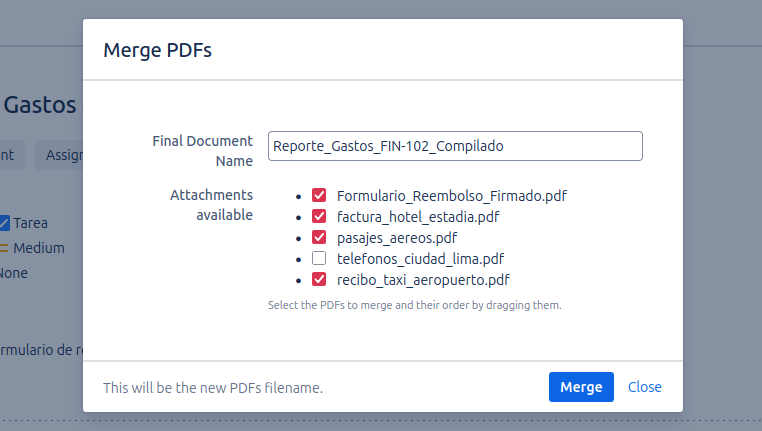Uncheck recibo_taxi_aeropuerto.pdf checkbox

319,279
